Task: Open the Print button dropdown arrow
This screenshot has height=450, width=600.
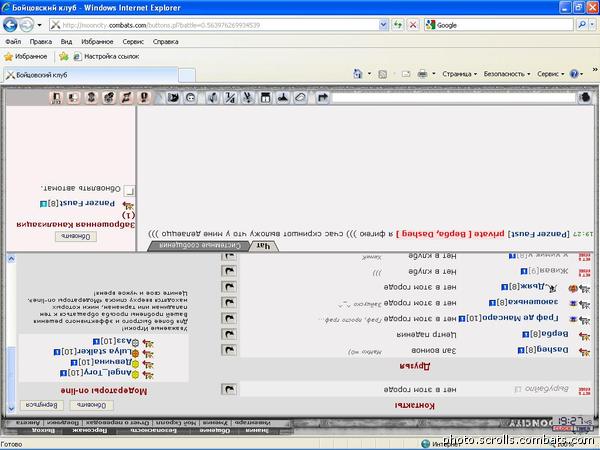Action: (433, 74)
